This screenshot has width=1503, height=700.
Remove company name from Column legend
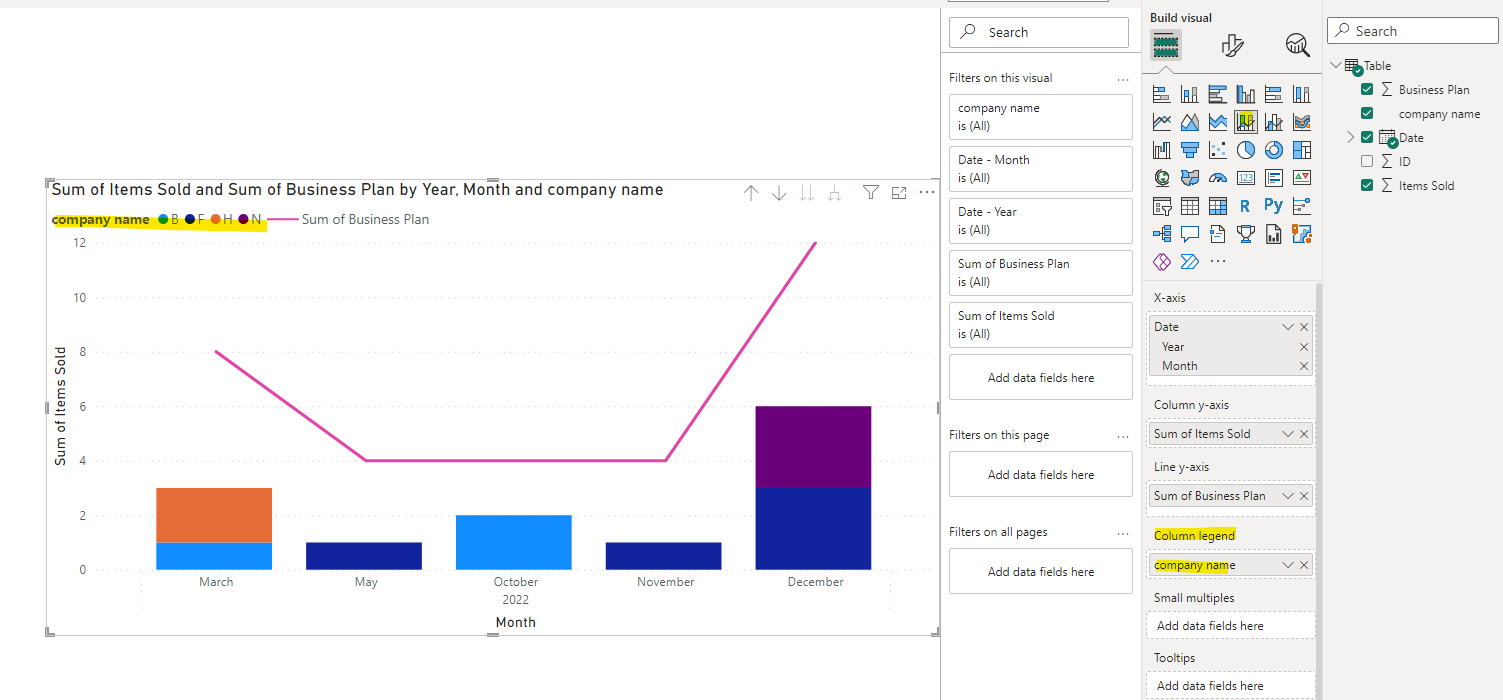pyautogui.click(x=1304, y=565)
